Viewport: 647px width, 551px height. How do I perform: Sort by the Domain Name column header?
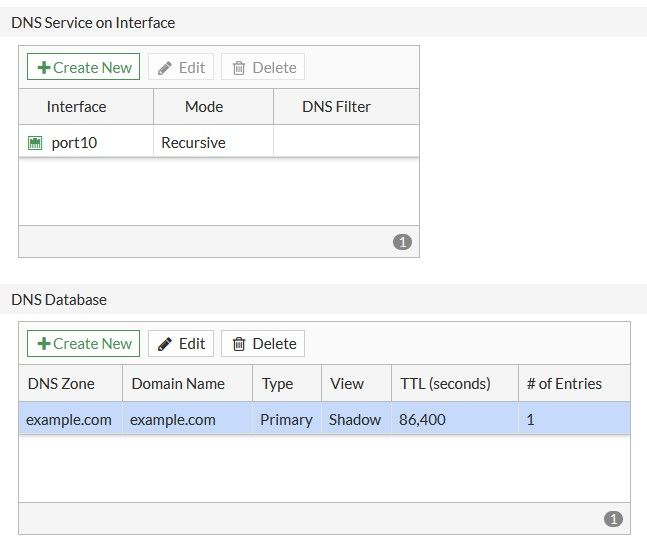click(178, 383)
